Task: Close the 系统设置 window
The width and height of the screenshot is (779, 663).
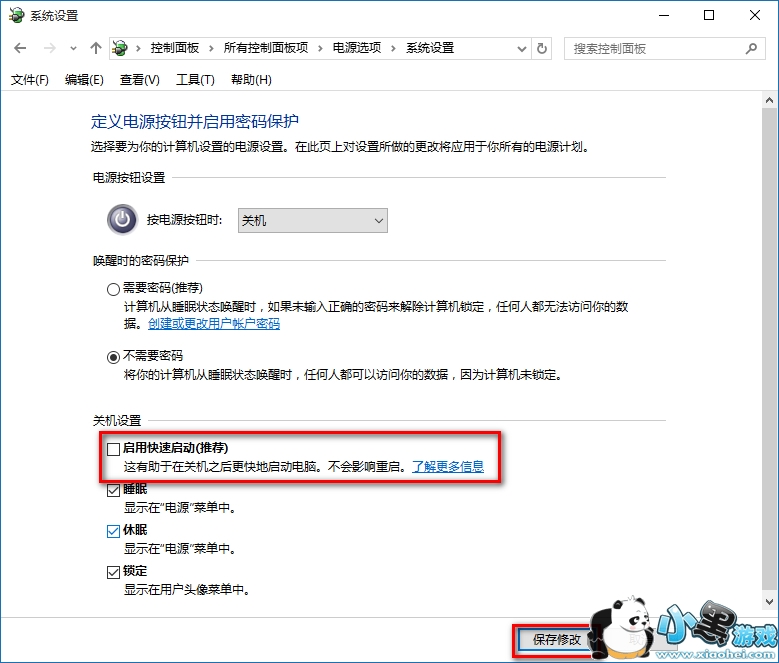Action: 755,15
